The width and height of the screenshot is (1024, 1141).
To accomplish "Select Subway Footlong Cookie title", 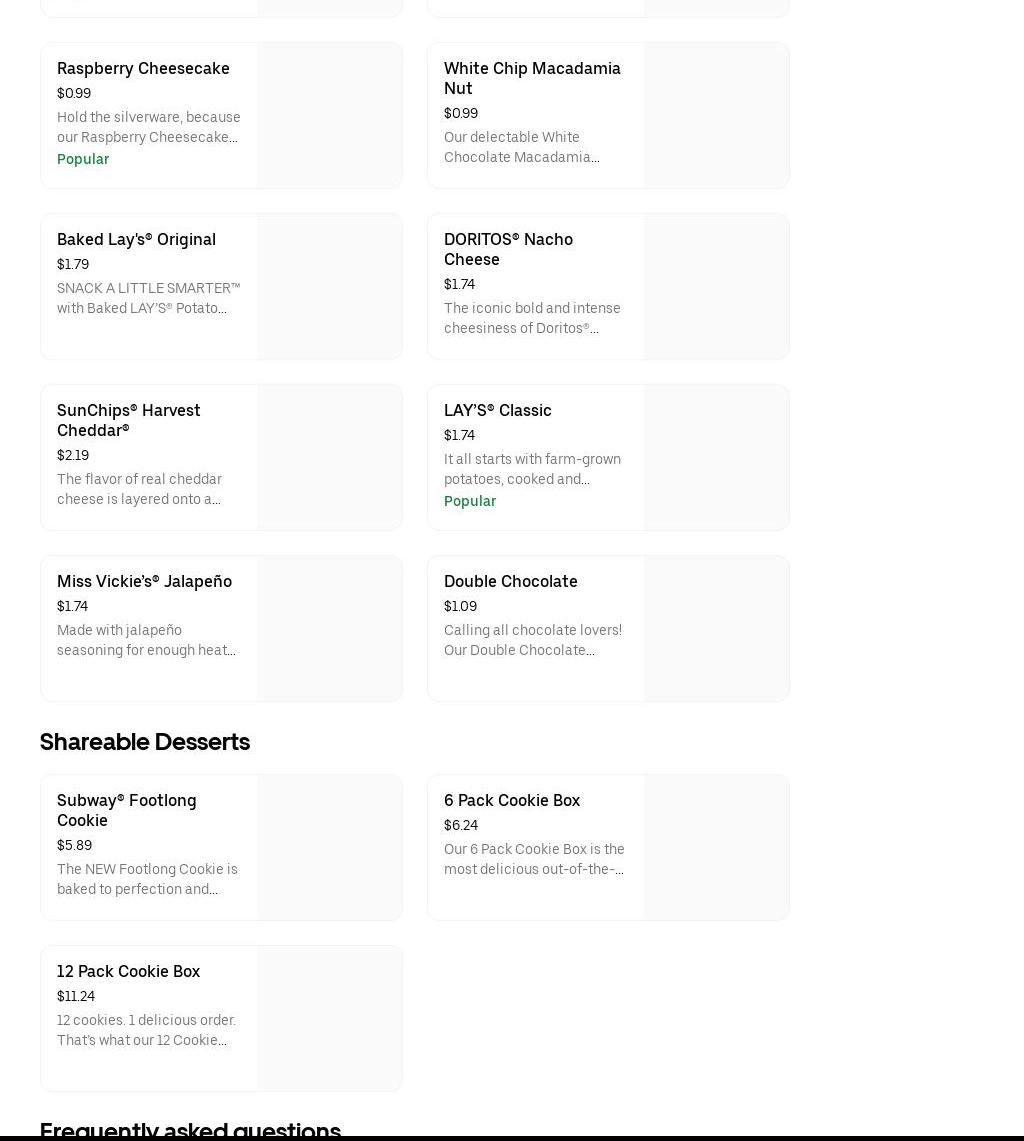I will click(126, 810).
